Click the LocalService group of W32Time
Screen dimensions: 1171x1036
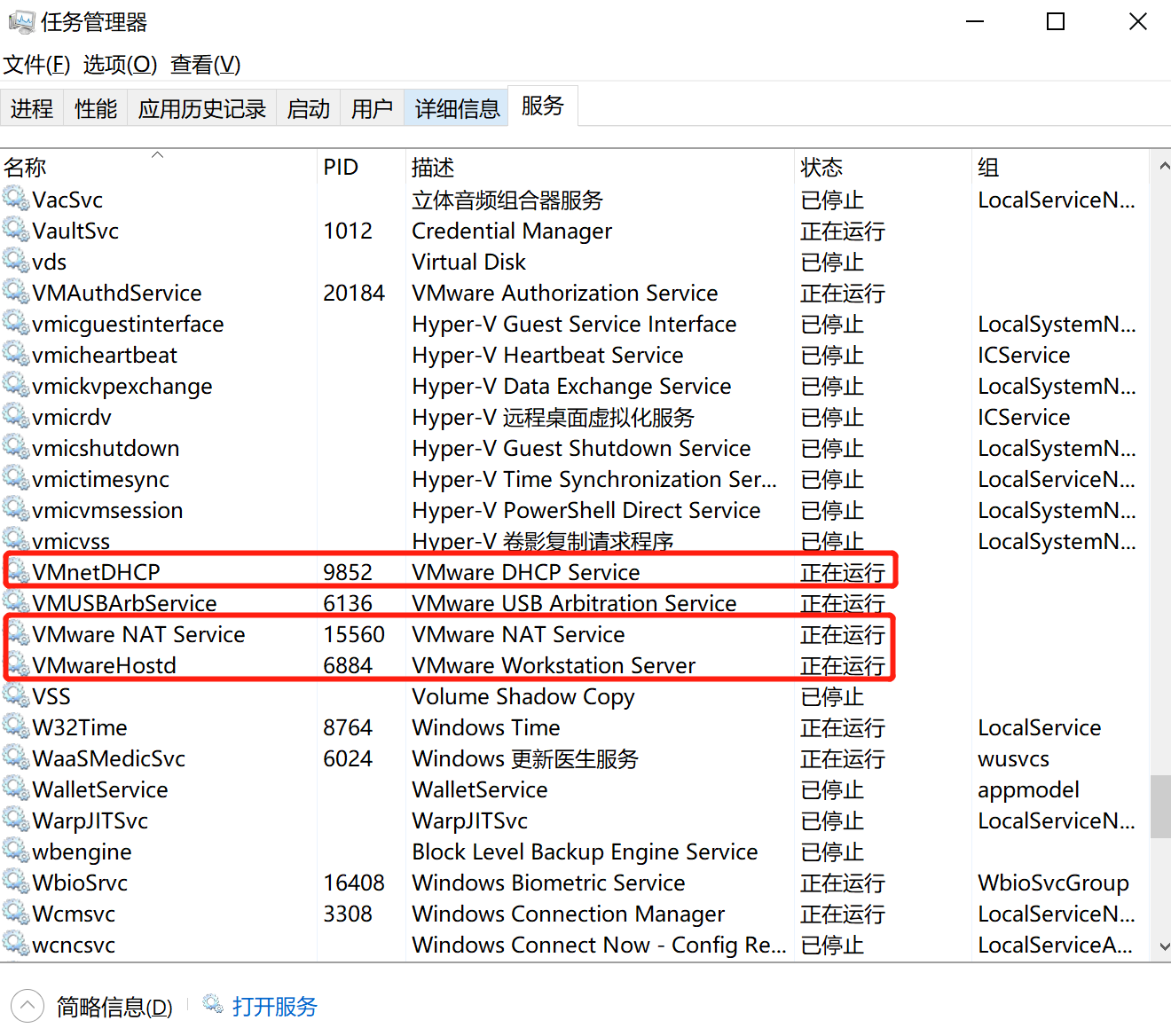click(1039, 727)
